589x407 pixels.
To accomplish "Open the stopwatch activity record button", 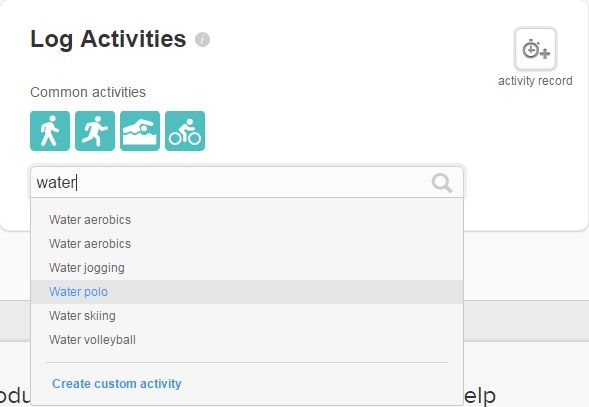I will coord(535,49).
